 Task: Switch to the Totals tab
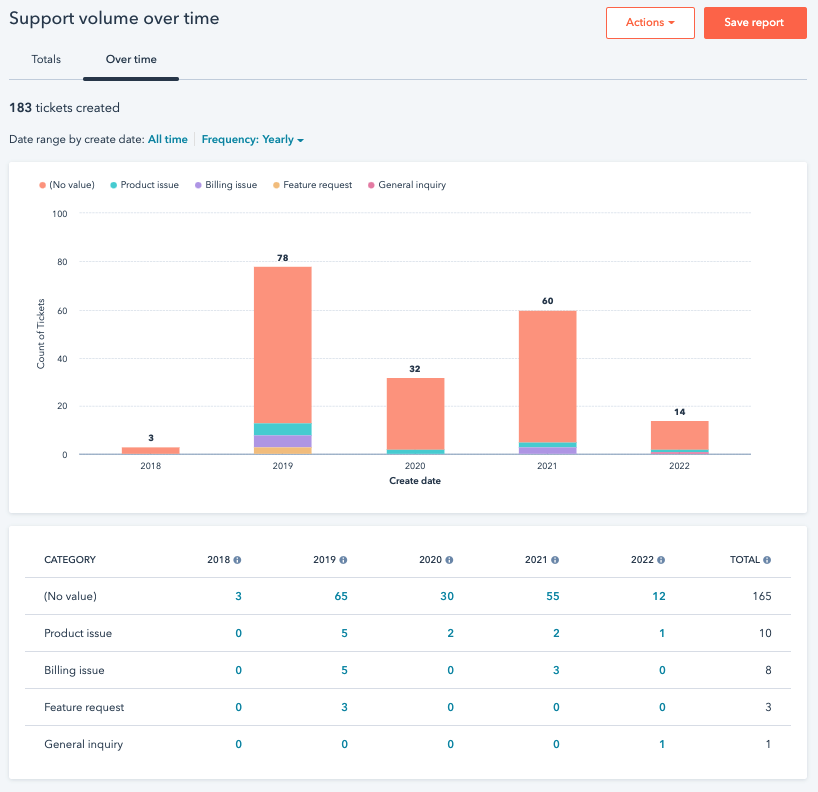[x=46, y=59]
